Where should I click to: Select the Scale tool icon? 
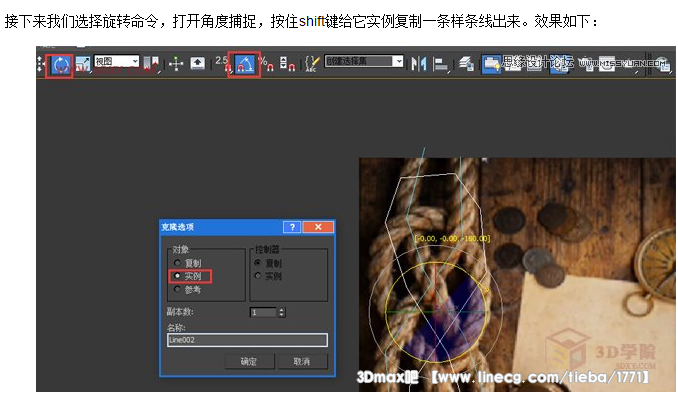click(x=82, y=64)
